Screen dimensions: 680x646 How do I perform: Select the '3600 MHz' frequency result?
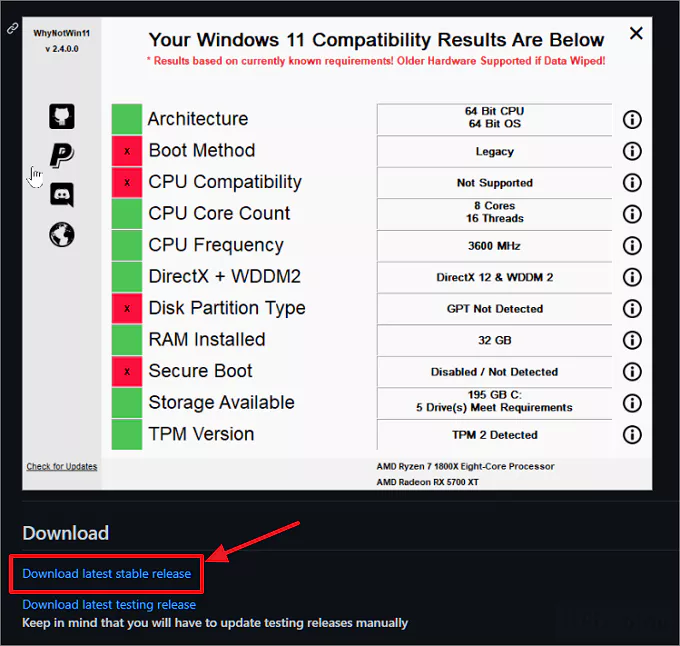coord(494,246)
